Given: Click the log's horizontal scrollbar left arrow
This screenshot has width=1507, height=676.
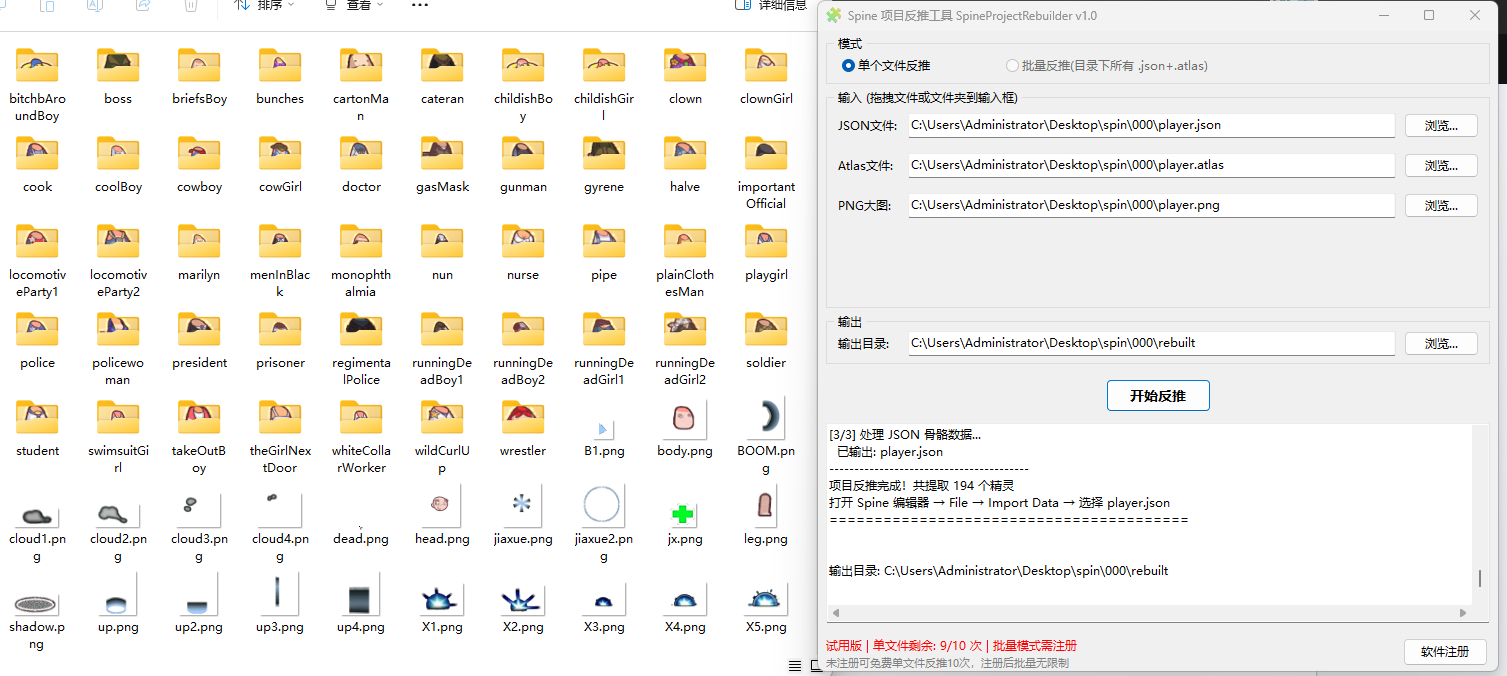Looking at the screenshot, I should coord(835,613).
